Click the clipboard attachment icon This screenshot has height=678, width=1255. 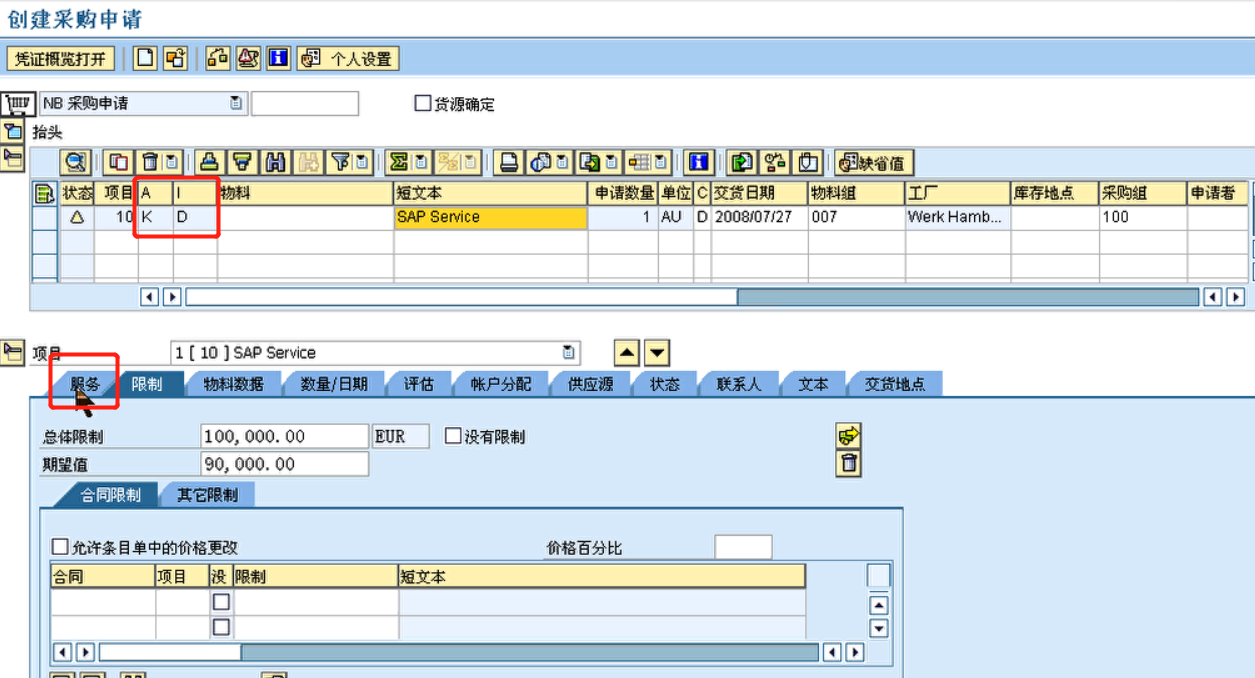click(x=809, y=162)
